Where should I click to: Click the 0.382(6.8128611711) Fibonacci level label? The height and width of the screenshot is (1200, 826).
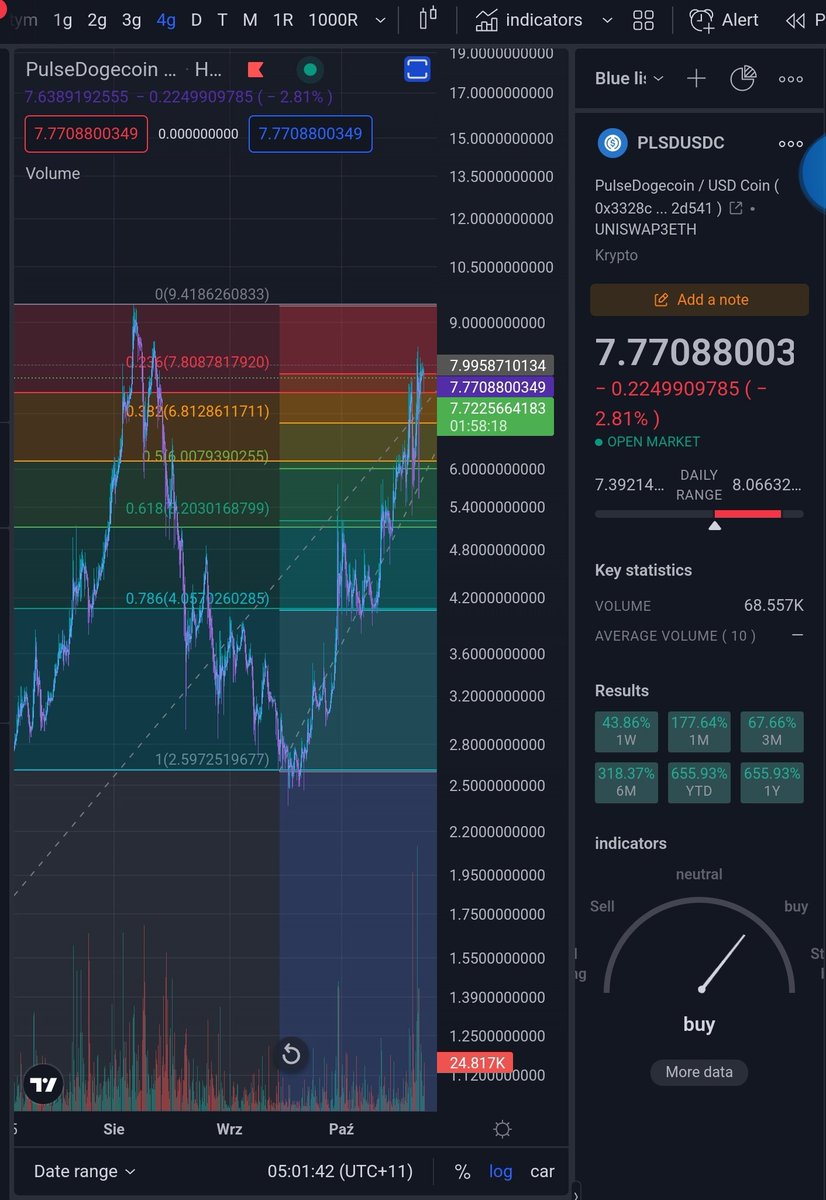(x=197, y=411)
